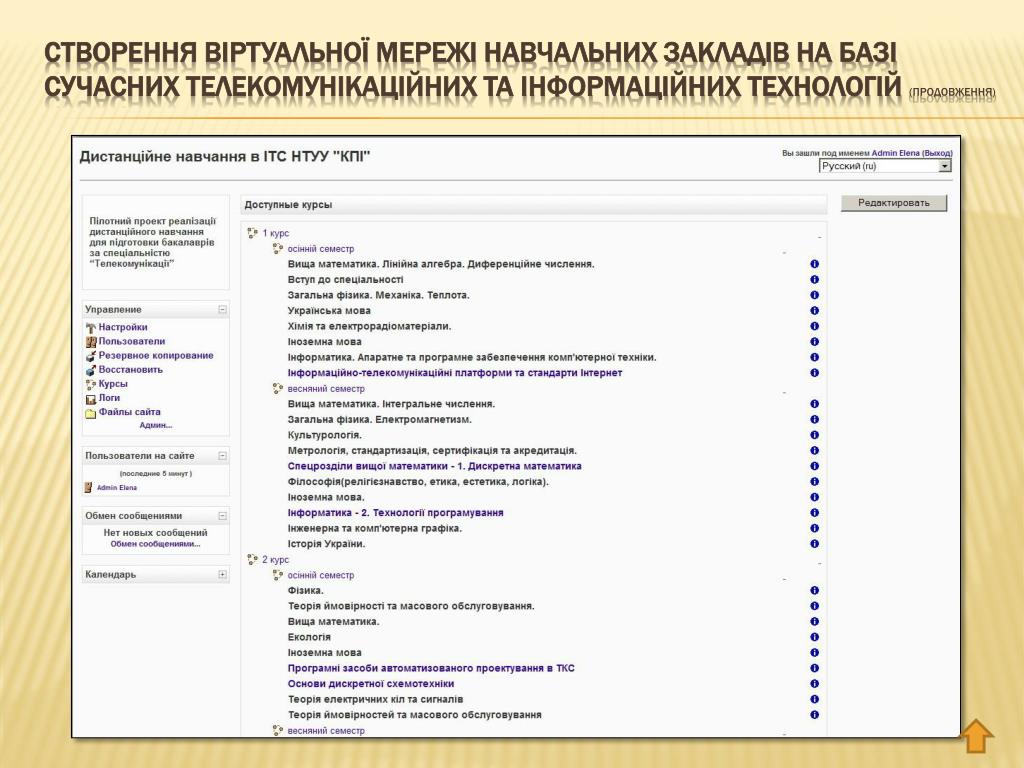Click the Курсы category icon in sidebar

coord(91,385)
